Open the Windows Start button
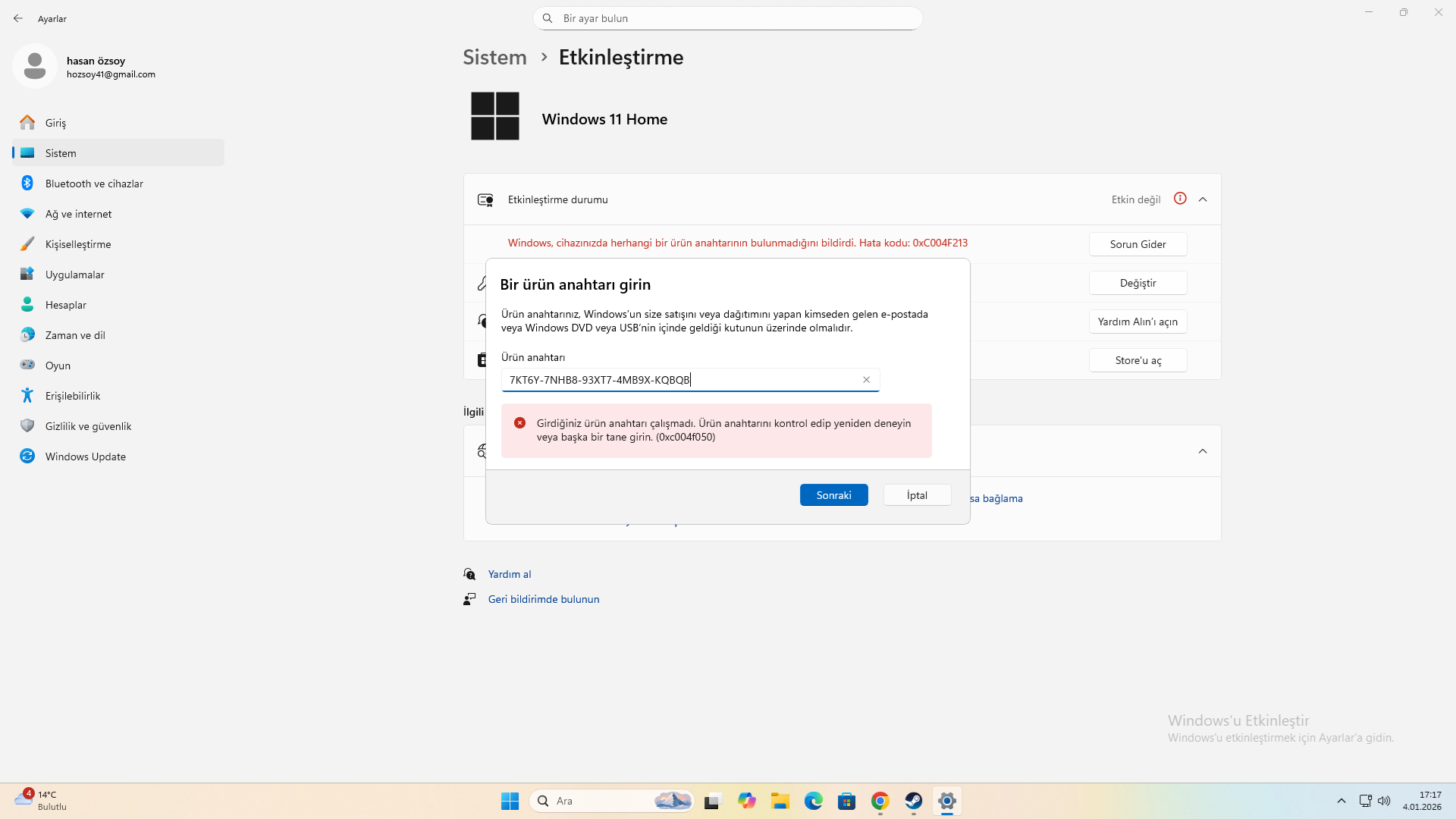Viewport: 1456px width, 819px height. pyautogui.click(x=510, y=801)
